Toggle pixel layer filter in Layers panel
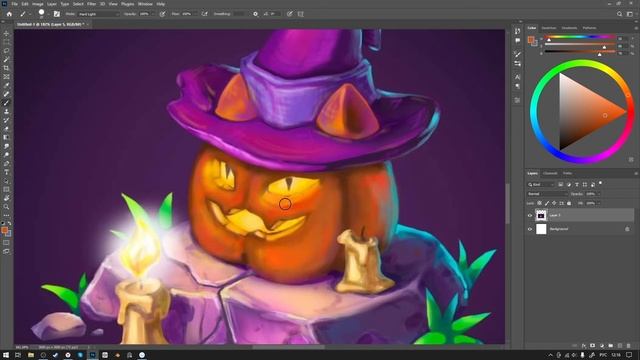The image size is (640, 360). coord(561,184)
